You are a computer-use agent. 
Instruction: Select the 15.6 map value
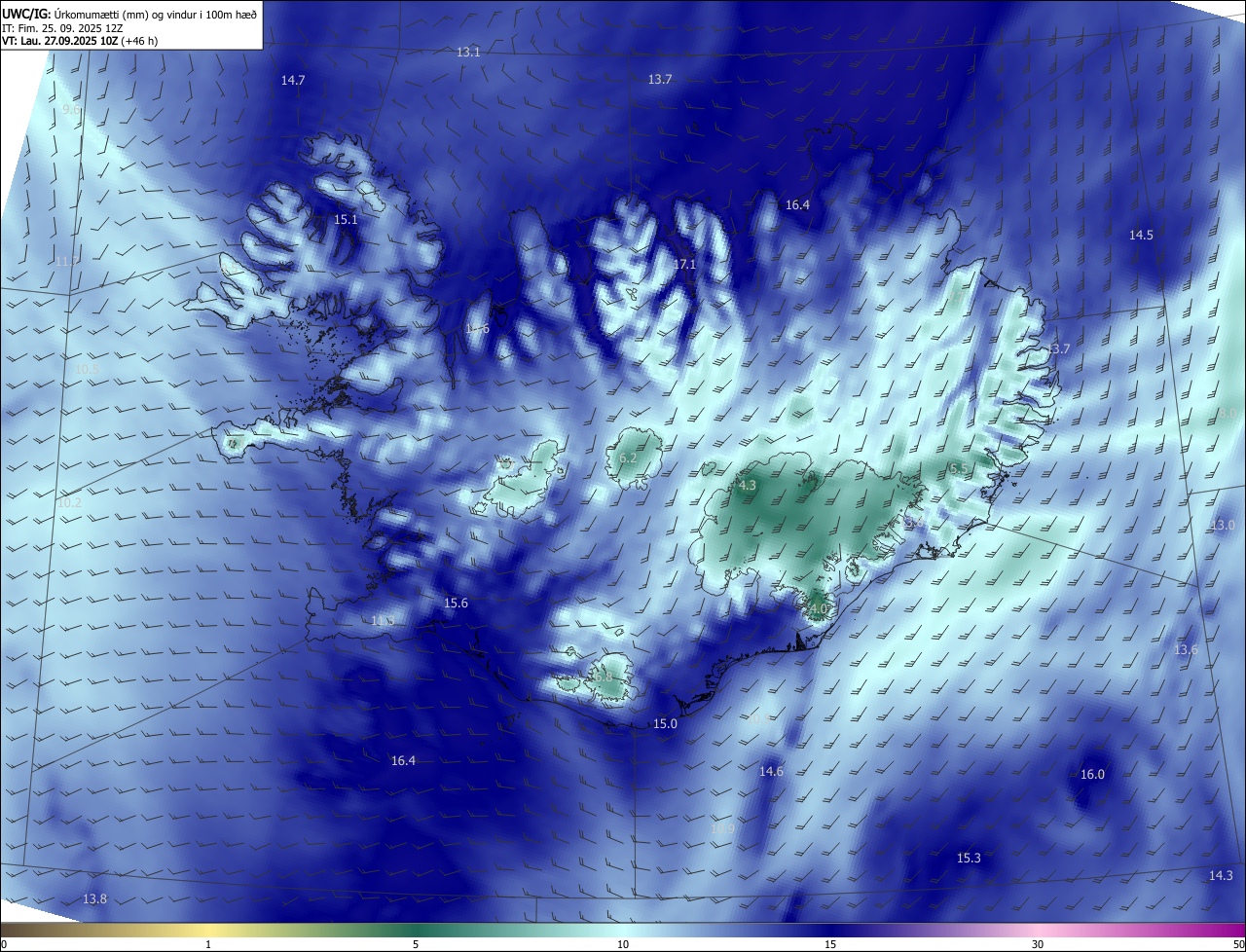pos(456,604)
